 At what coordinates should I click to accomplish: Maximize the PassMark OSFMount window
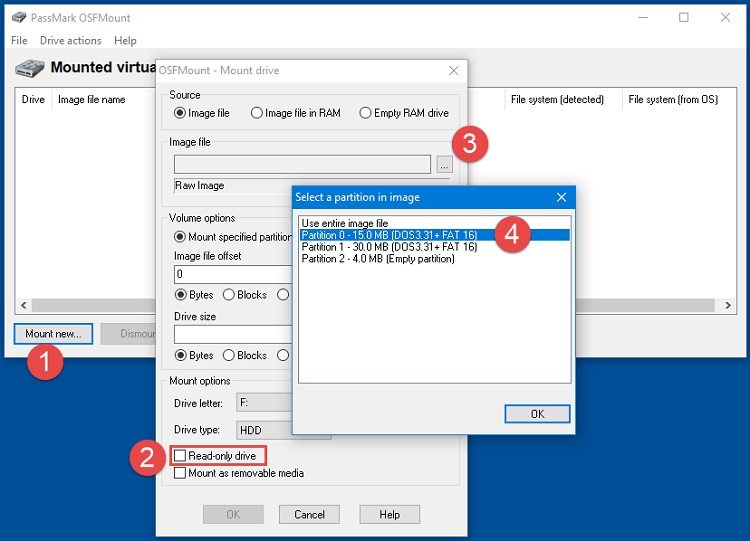(684, 18)
